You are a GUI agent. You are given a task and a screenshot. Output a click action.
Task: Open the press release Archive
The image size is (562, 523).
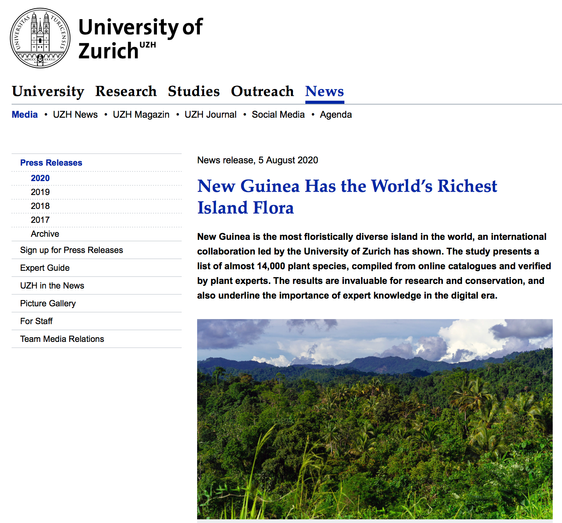pyautogui.click(x=45, y=234)
